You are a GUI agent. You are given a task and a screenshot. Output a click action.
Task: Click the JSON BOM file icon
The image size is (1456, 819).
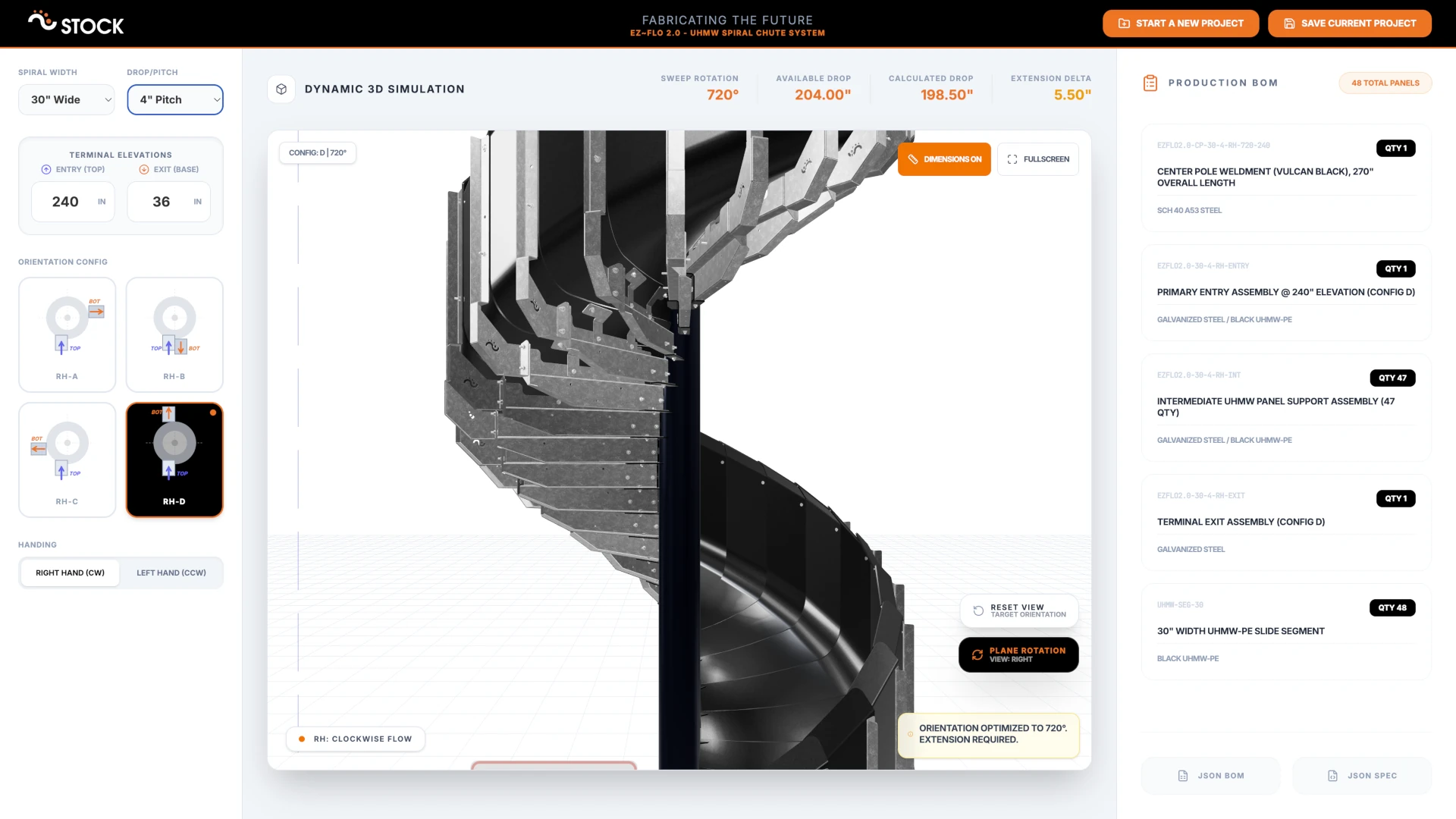tap(1182, 776)
